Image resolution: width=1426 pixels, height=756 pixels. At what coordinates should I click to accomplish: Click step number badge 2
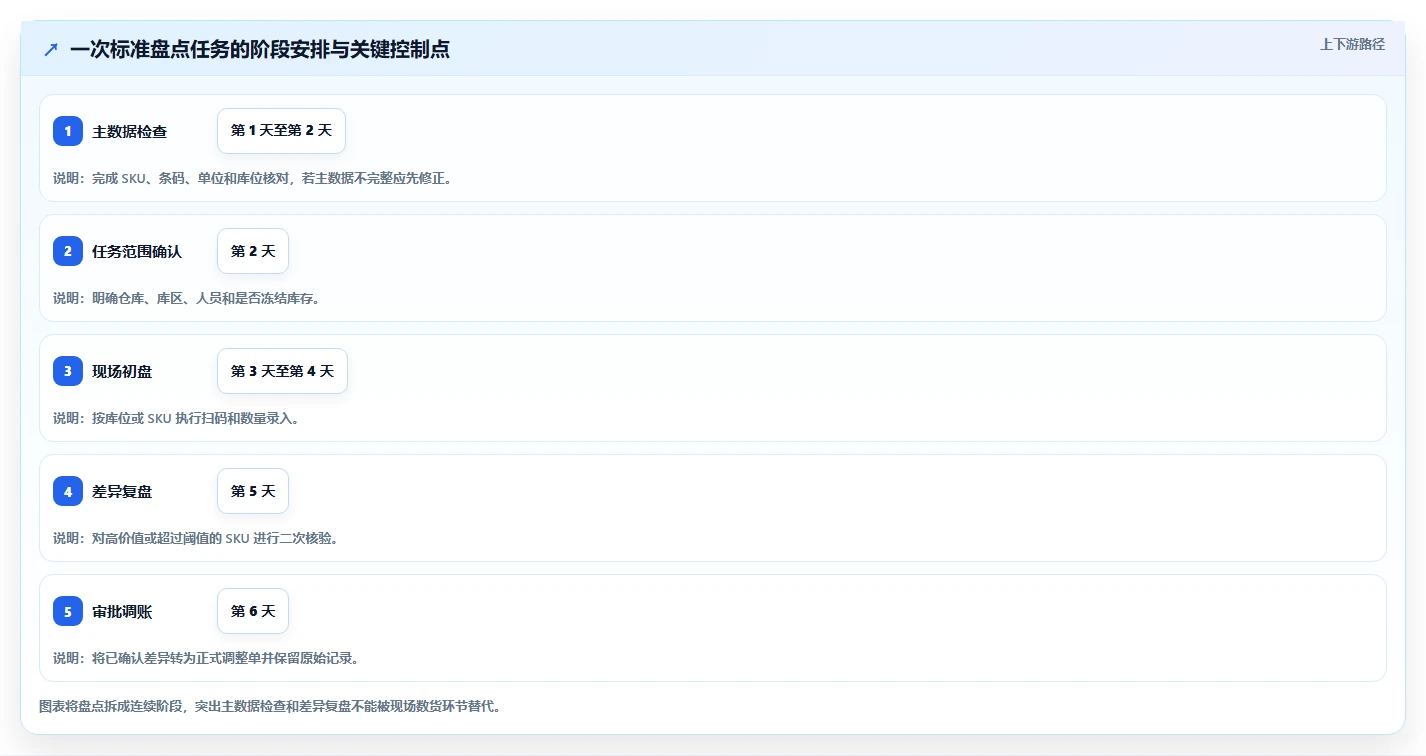coord(68,251)
